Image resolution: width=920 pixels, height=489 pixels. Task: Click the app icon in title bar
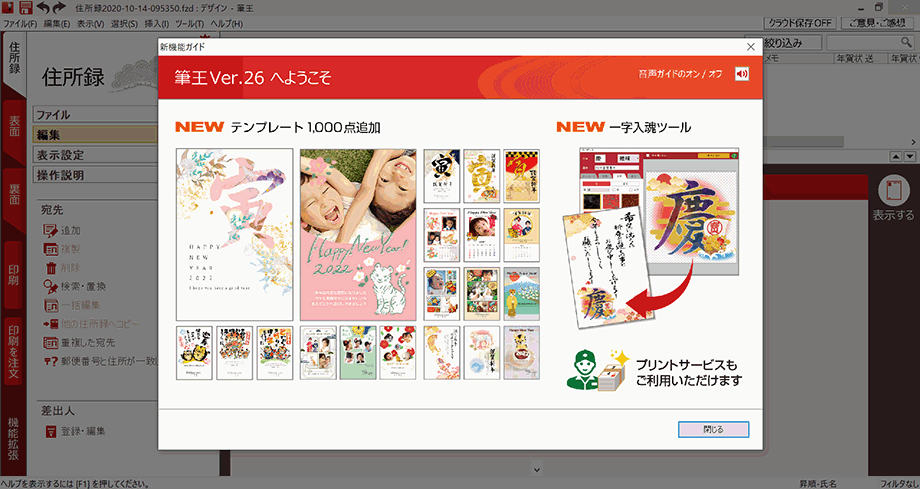(x=8, y=8)
